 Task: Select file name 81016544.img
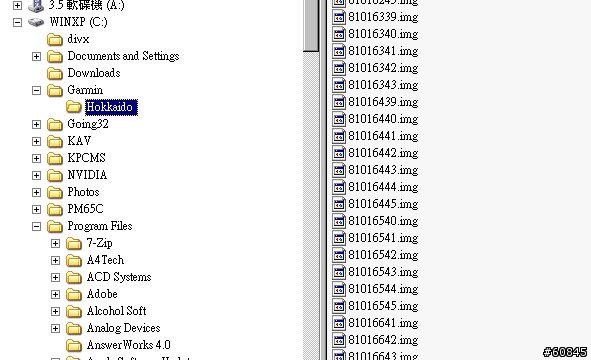[x=383, y=289]
